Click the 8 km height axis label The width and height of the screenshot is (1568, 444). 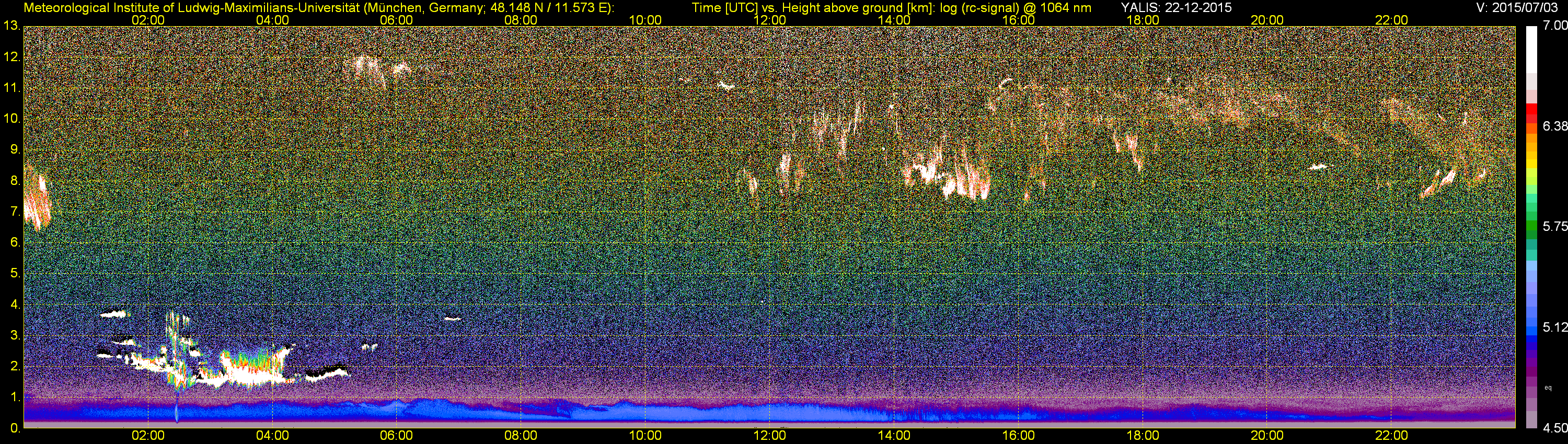[x=15, y=181]
